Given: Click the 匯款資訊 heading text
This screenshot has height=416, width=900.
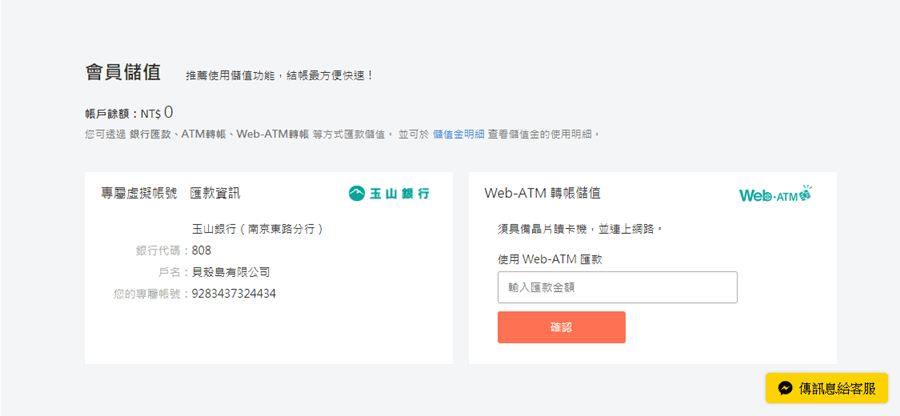Looking at the screenshot, I should (215, 193).
